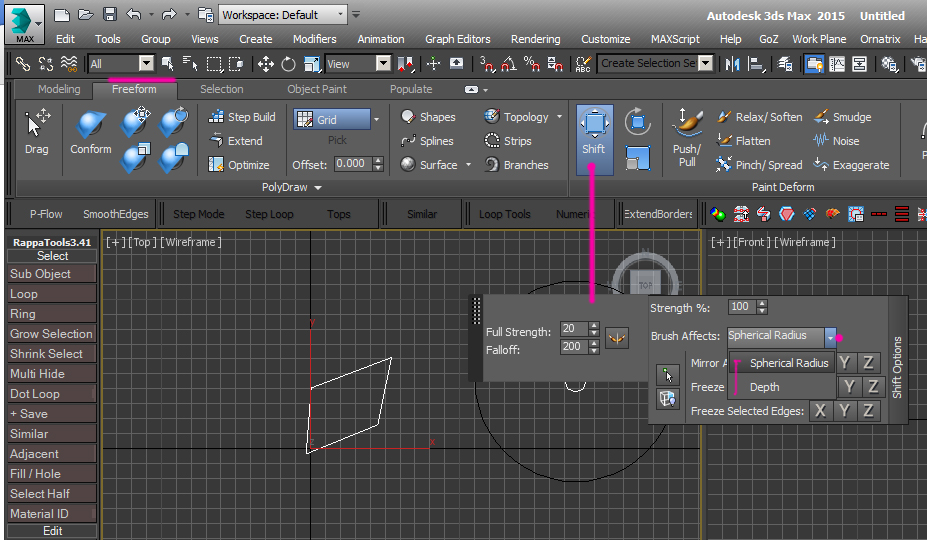Open the Surface dropdown arrow

tap(468, 164)
